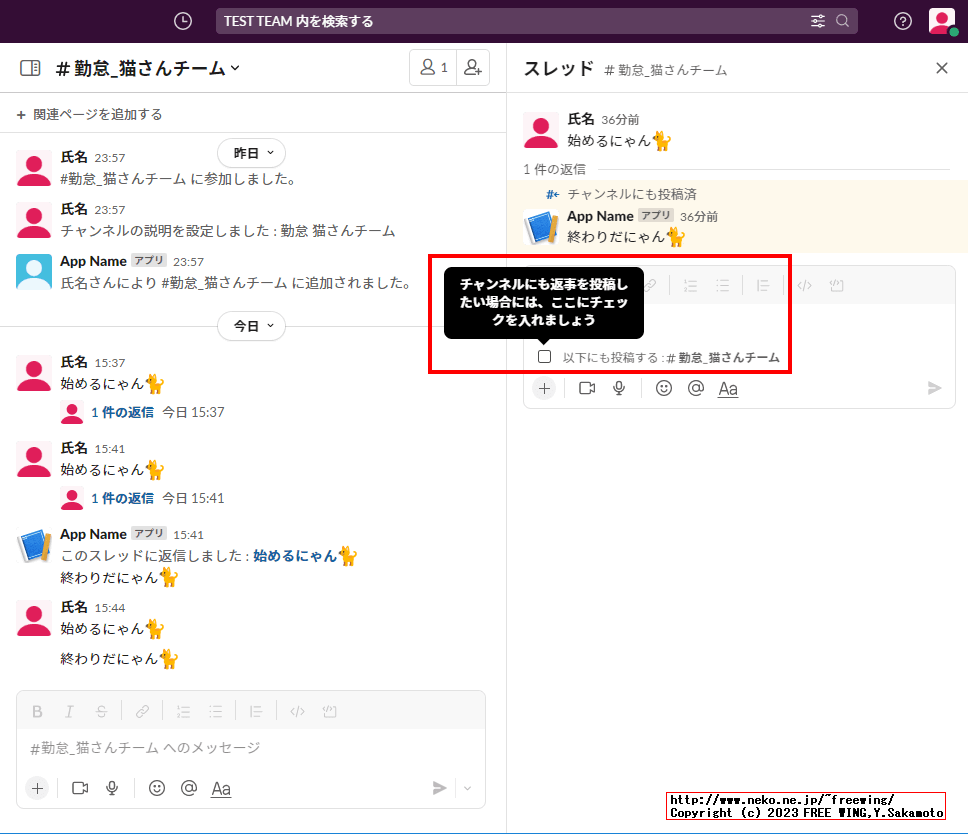Open the history menu next to search
The height and width of the screenshot is (834, 968).
pyautogui.click(x=182, y=20)
